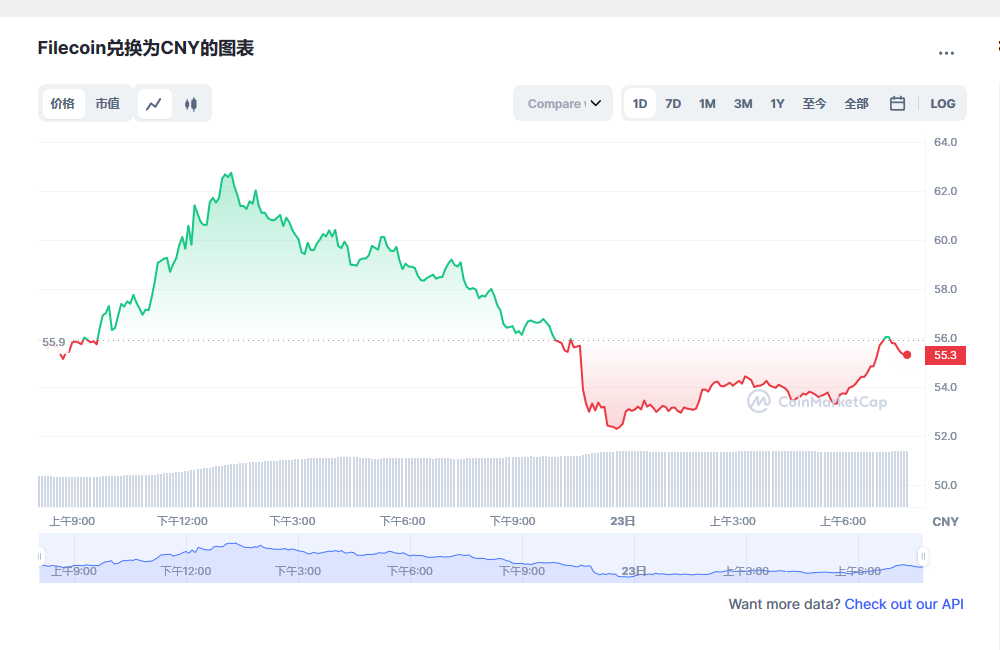Switch to line chart view icon

154,103
